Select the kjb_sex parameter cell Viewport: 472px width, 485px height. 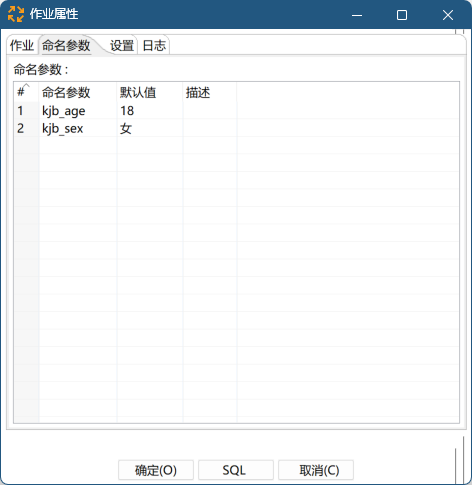tap(78, 128)
